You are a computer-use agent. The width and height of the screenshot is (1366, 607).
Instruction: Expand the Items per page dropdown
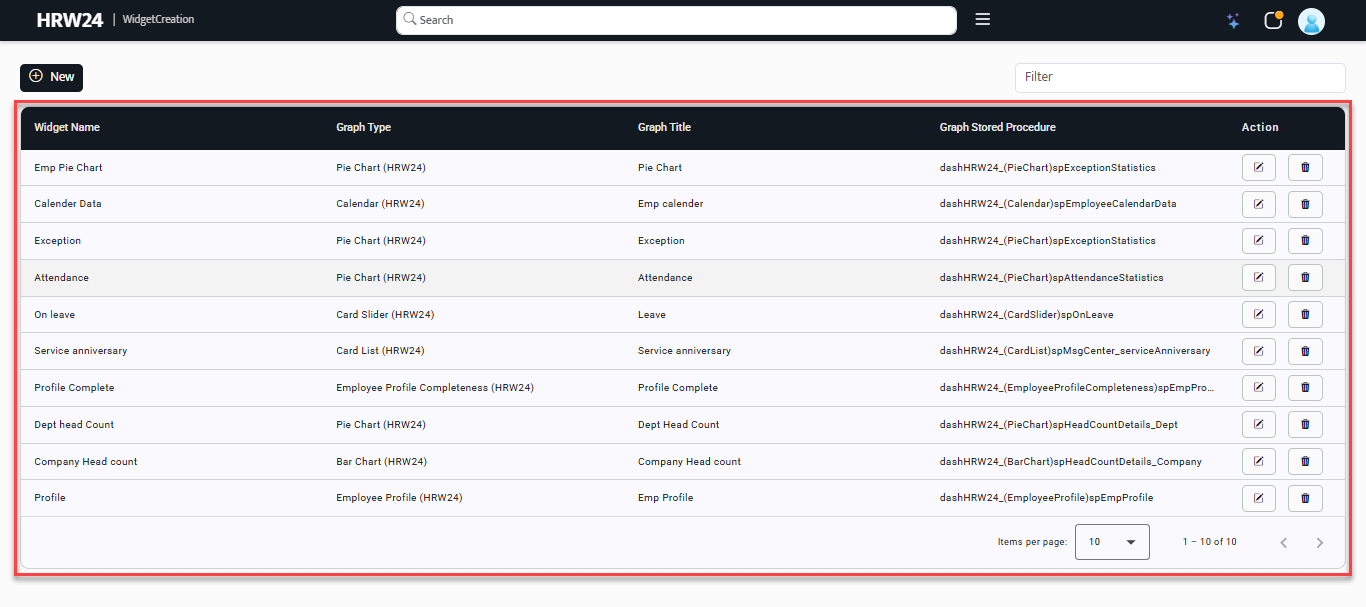click(1112, 542)
